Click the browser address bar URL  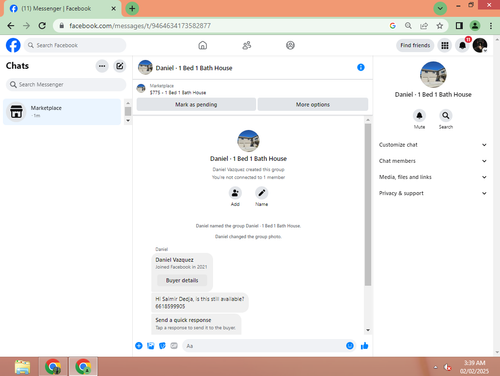[x=140, y=26]
